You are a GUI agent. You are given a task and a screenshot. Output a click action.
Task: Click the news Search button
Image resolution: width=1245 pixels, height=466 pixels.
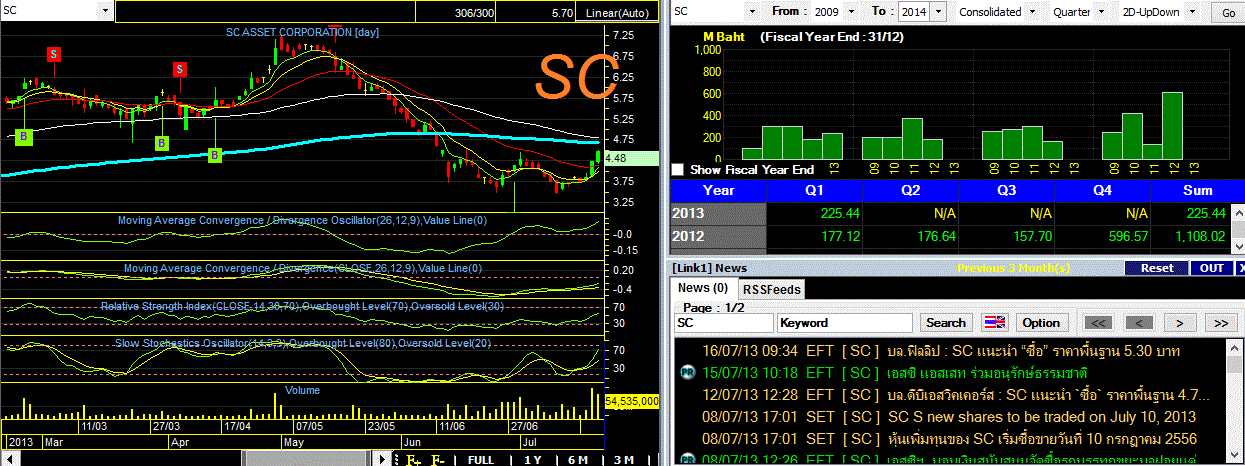945,323
